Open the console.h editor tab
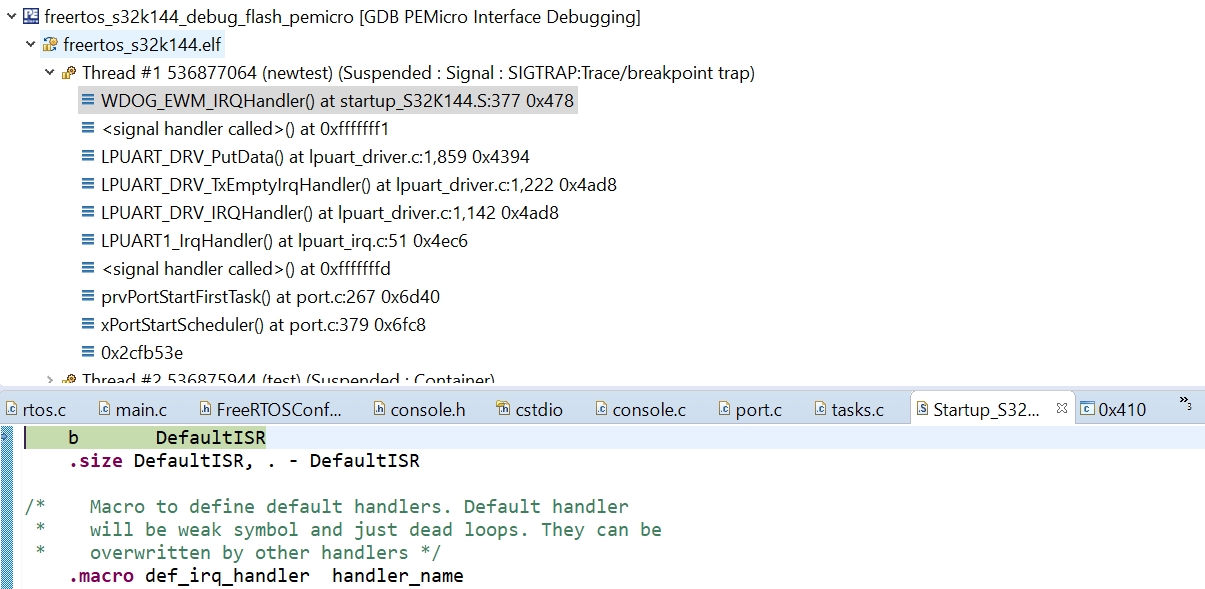 (427, 409)
